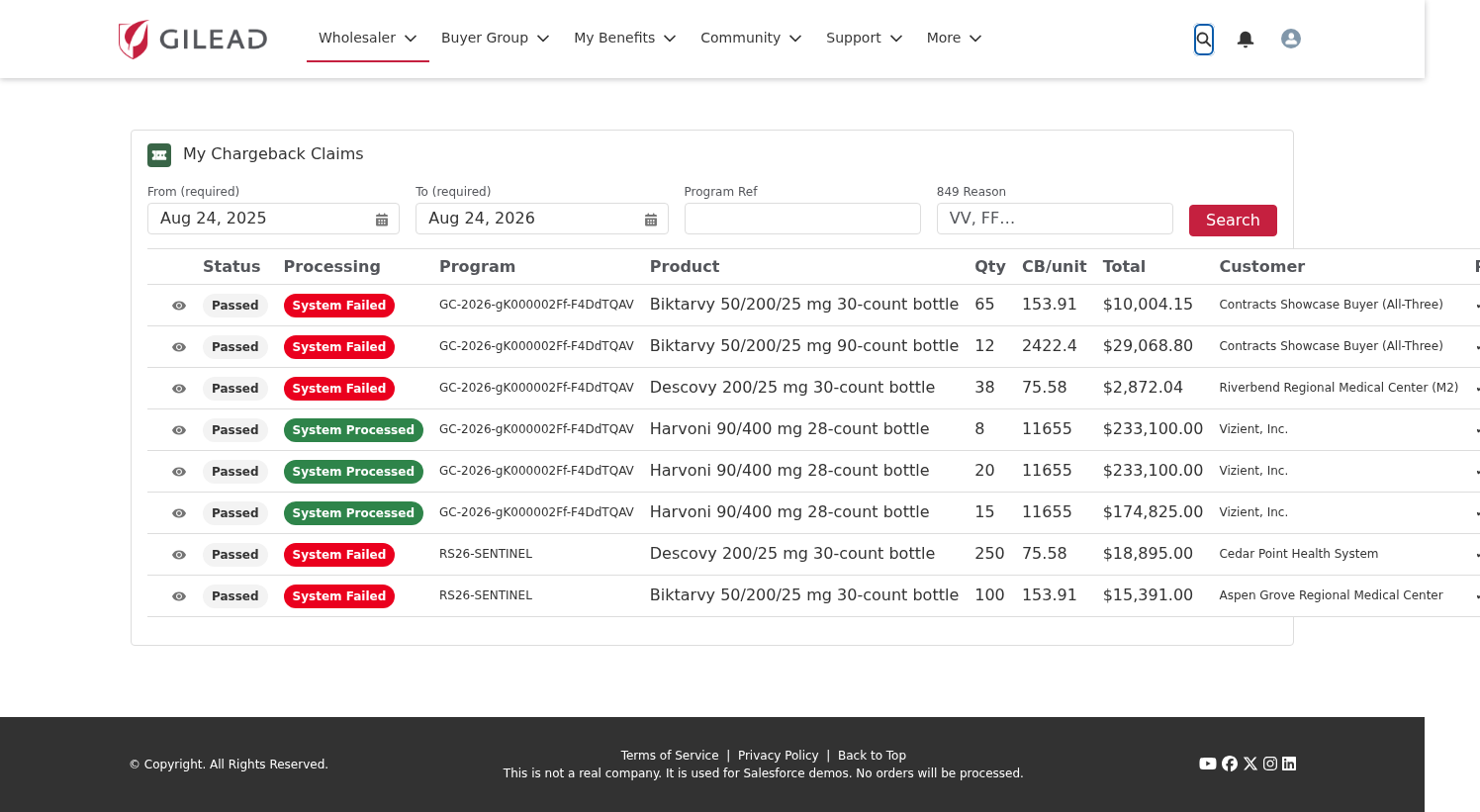Click the Total column header
Image resolution: width=1480 pixels, height=812 pixels.
tap(1124, 267)
